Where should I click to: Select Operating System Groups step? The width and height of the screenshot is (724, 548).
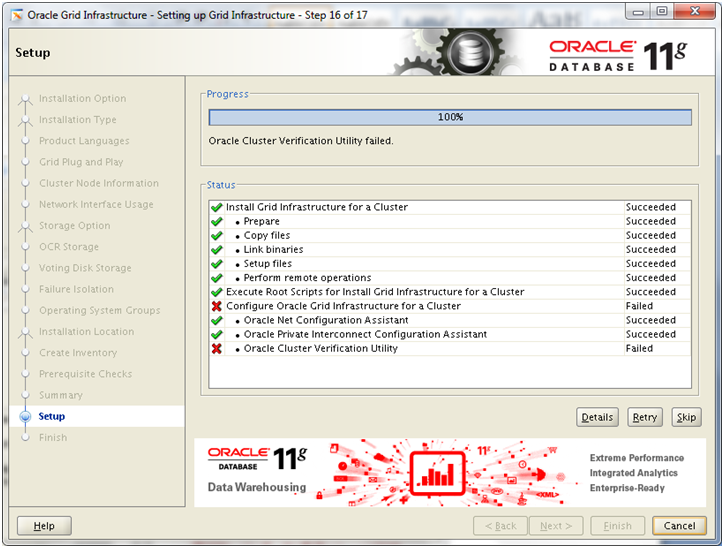tap(100, 311)
